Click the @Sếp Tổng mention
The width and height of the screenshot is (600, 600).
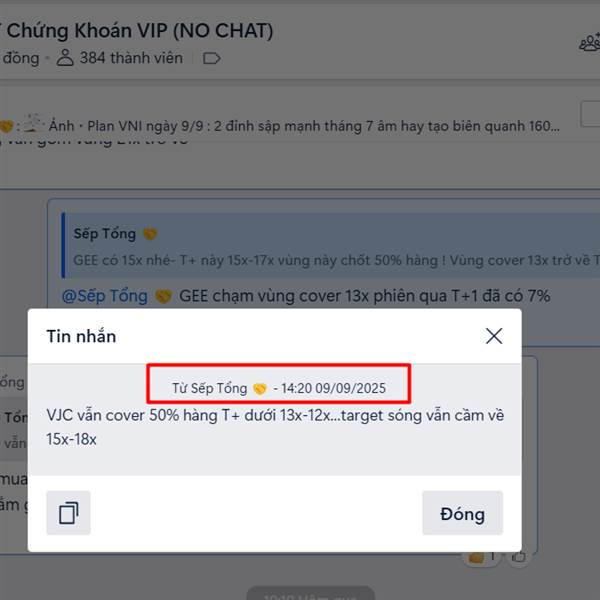[104, 296]
